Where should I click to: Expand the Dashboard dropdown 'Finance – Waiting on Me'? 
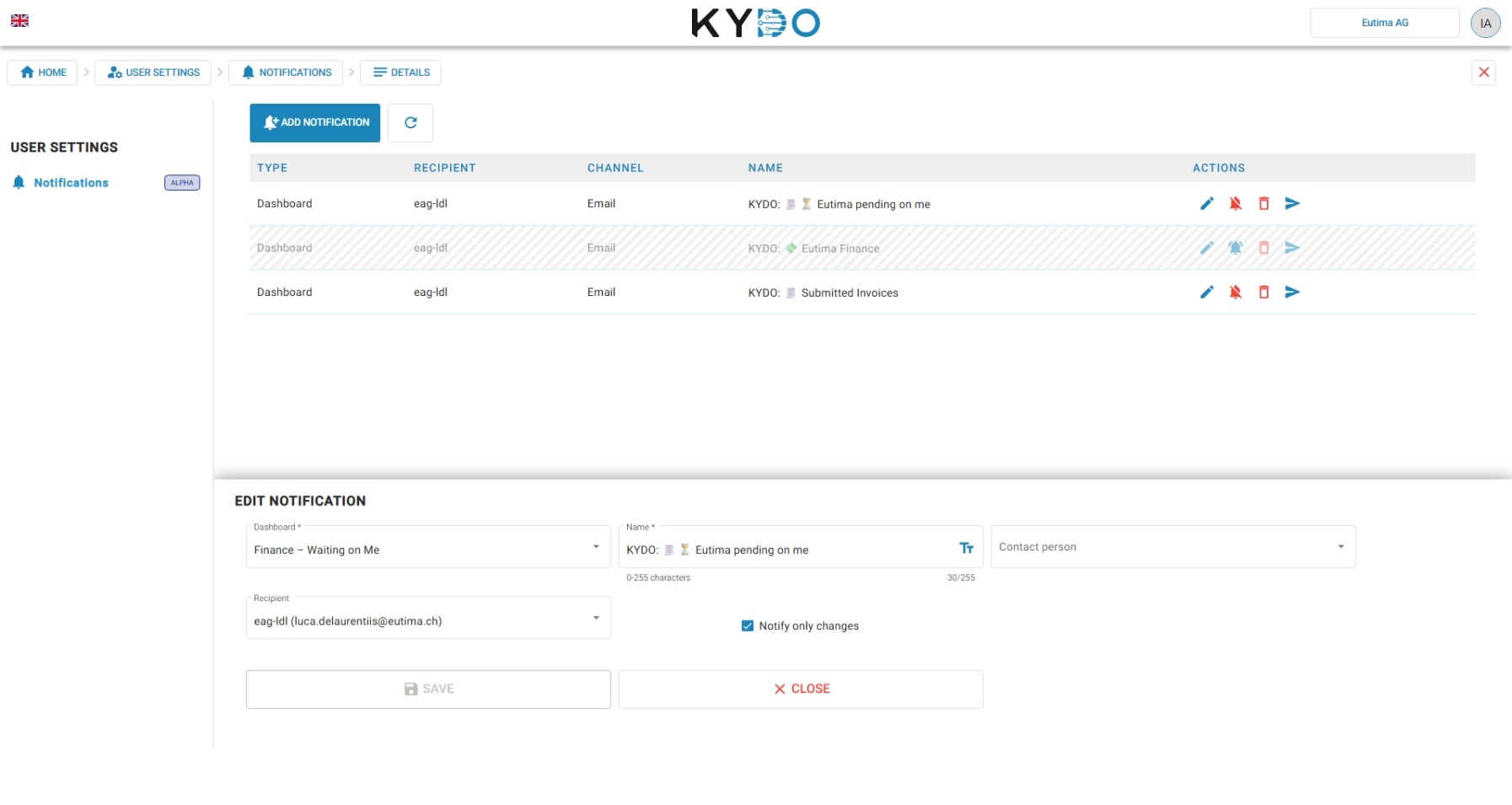pos(428,547)
